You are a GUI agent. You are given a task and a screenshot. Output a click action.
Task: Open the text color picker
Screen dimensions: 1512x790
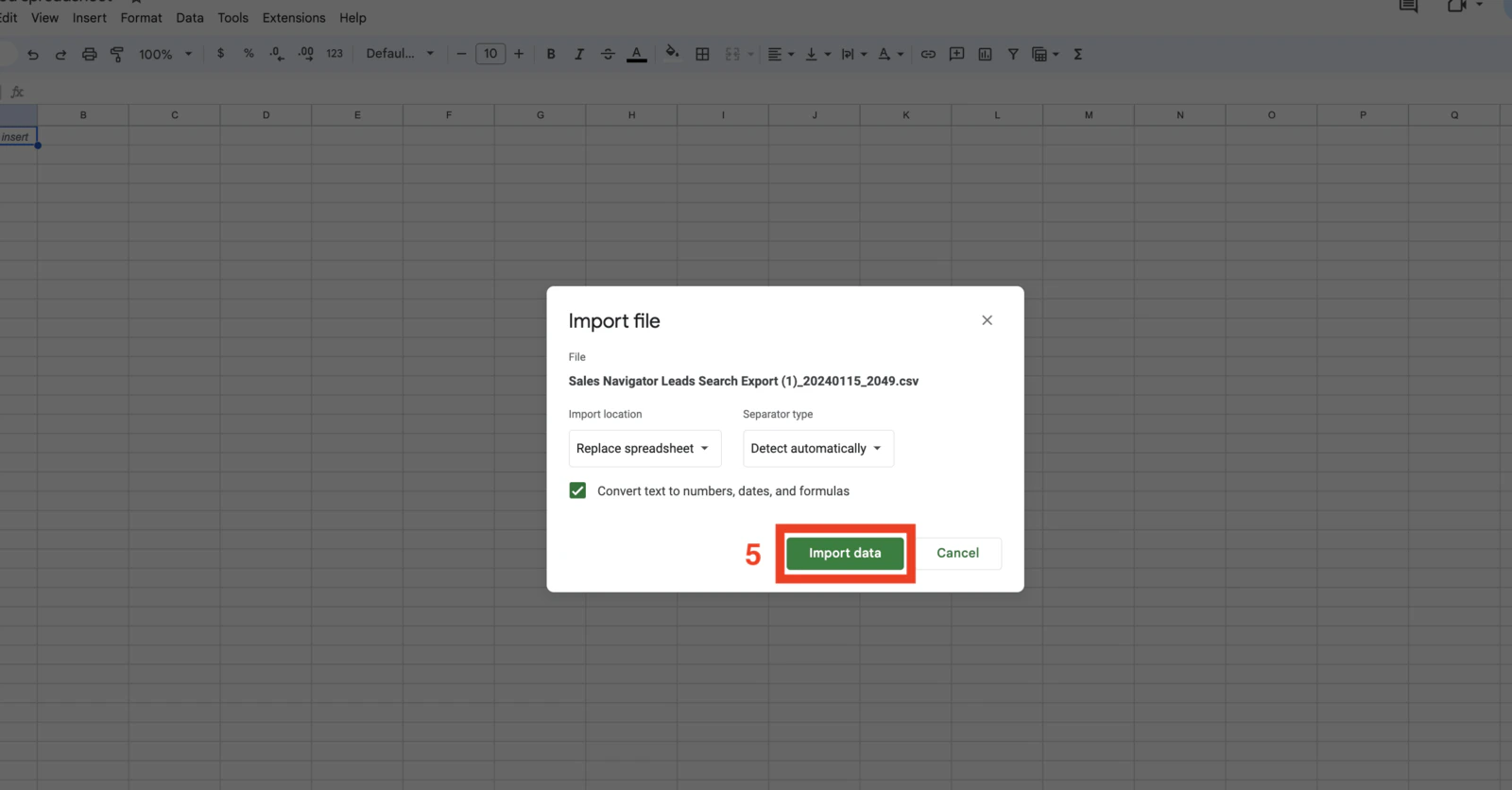(x=637, y=54)
